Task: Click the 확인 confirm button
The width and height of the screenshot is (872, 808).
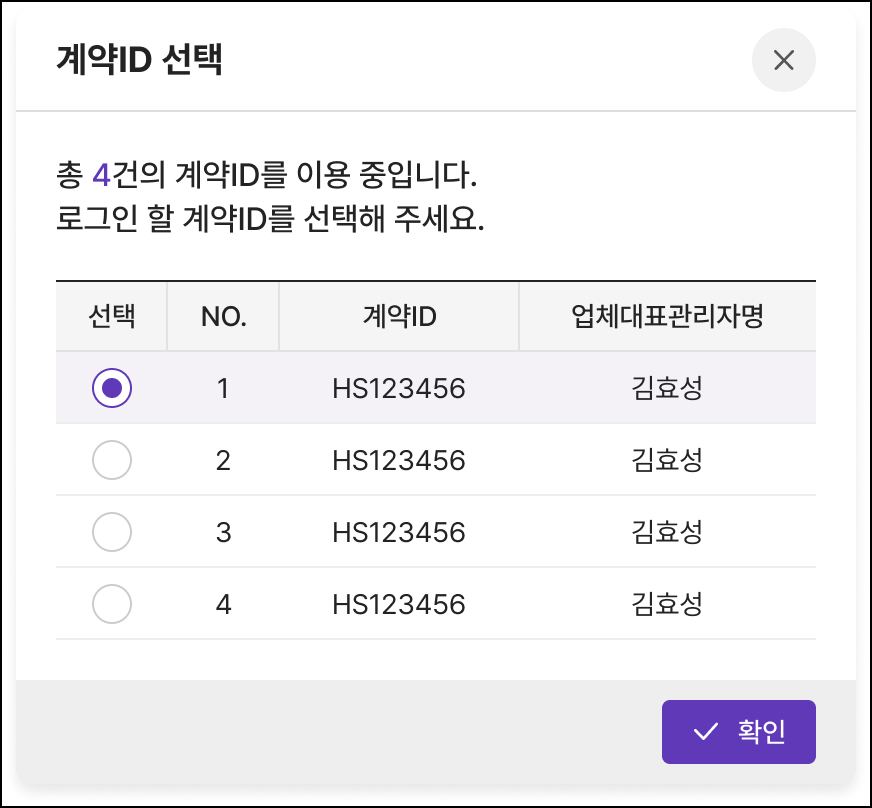Action: (739, 731)
